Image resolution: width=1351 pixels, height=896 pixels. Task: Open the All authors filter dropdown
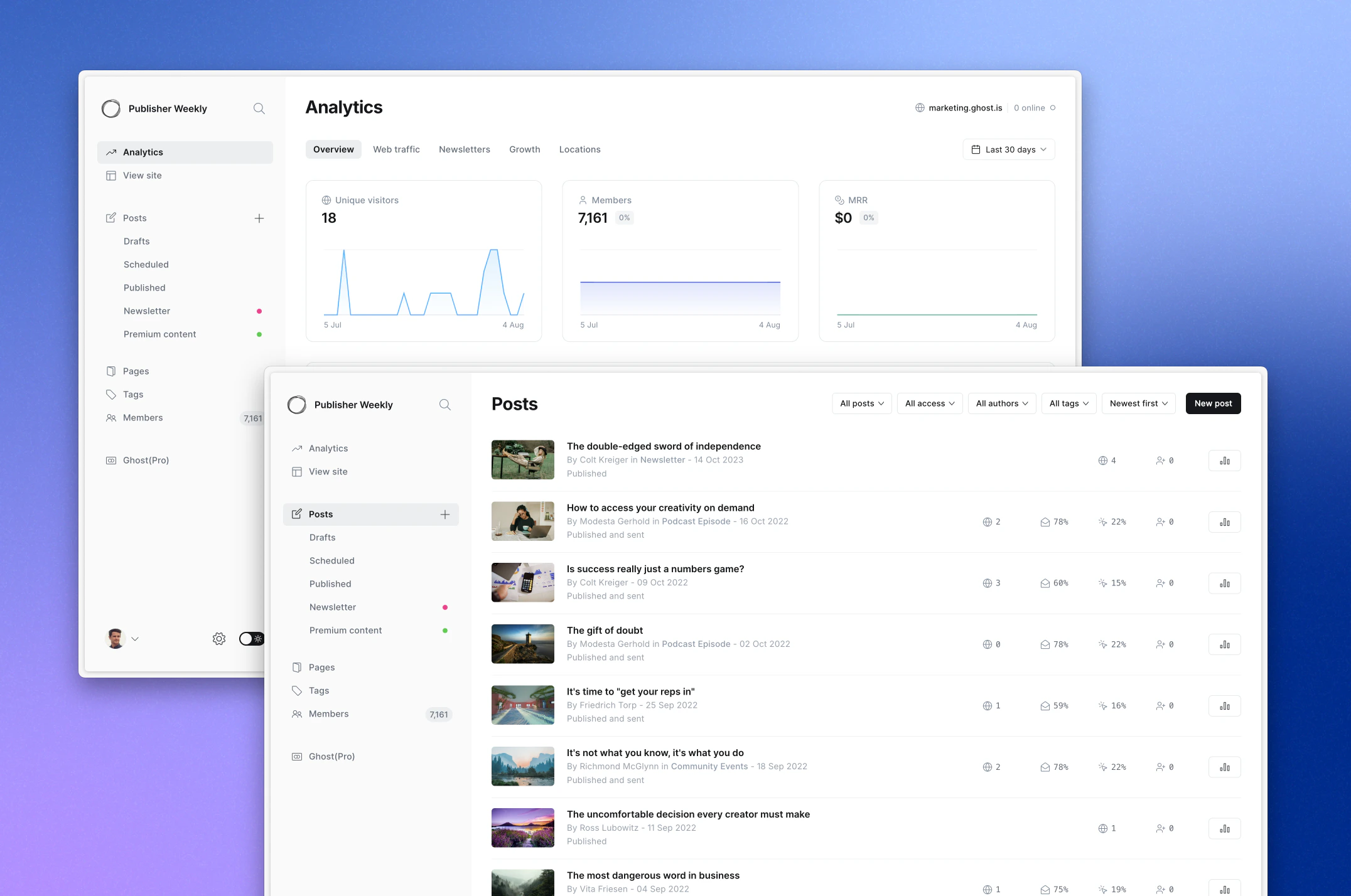[x=1001, y=403]
